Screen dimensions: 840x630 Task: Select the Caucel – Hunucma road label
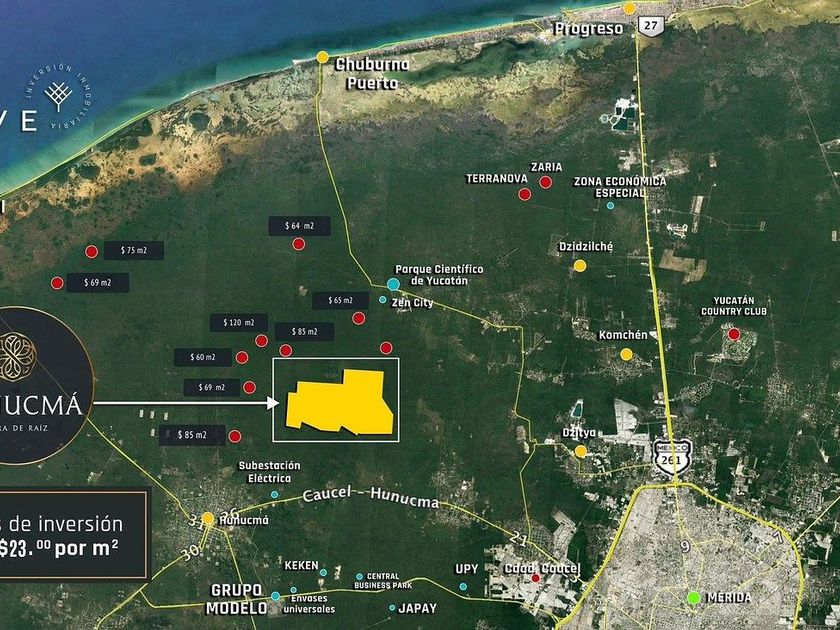click(x=371, y=496)
